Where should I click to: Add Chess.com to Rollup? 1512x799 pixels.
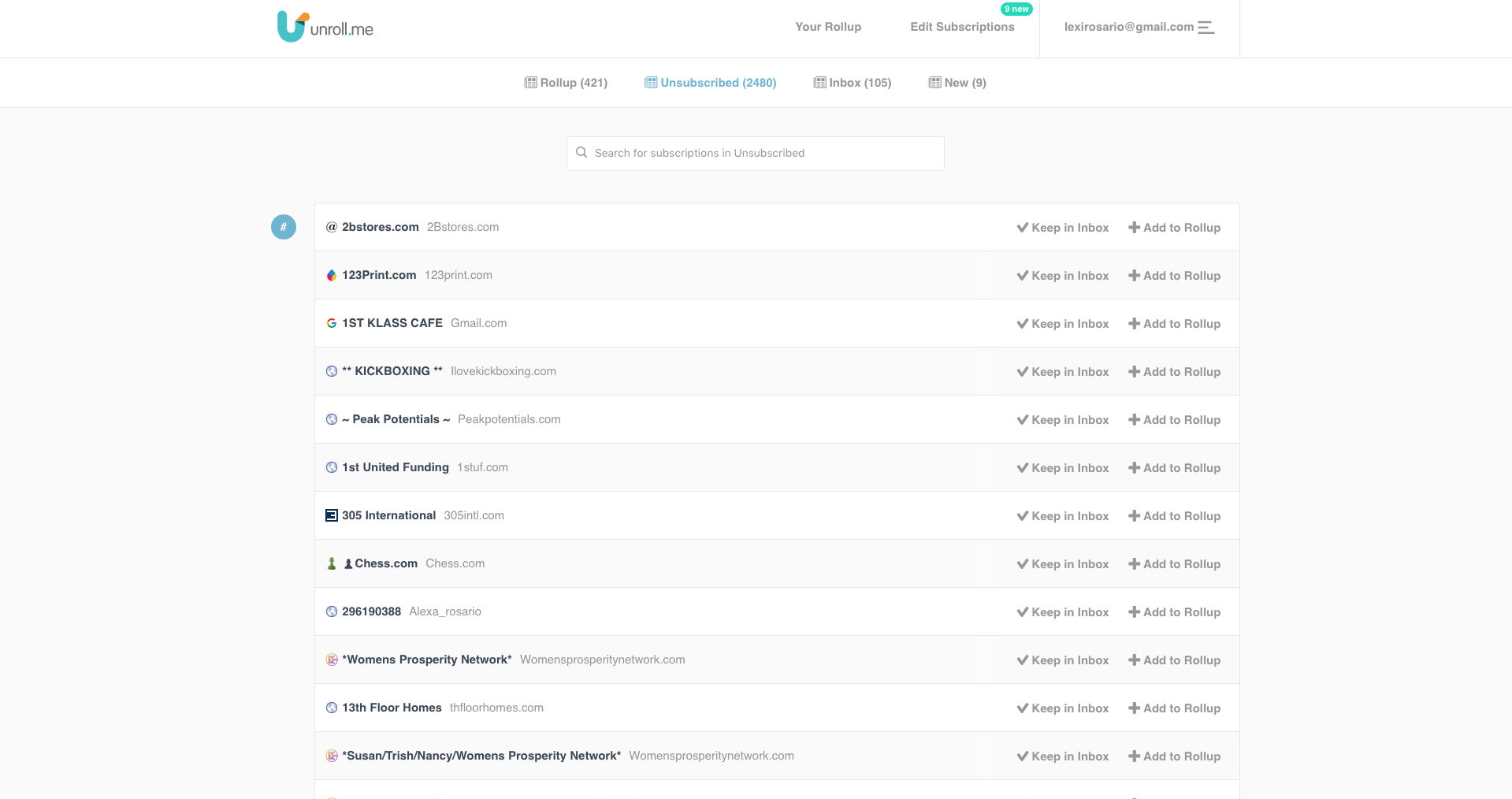point(1175,564)
